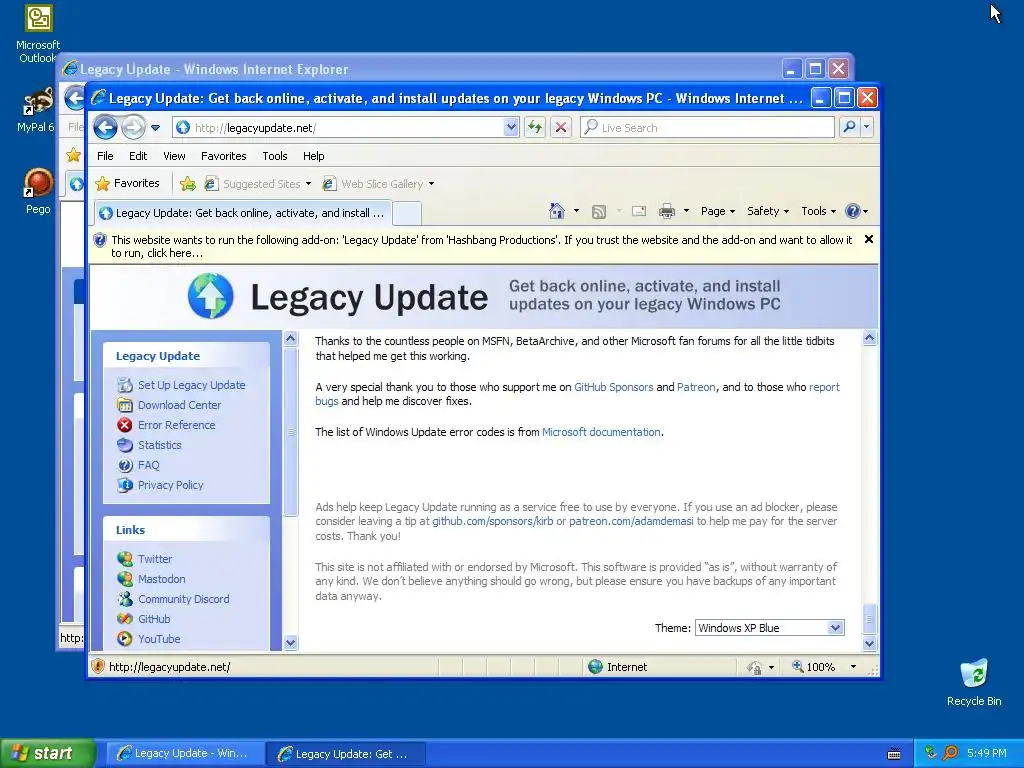The width and height of the screenshot is (1024, 768).
Task: Open the Help menu
Action: [313, 156]
